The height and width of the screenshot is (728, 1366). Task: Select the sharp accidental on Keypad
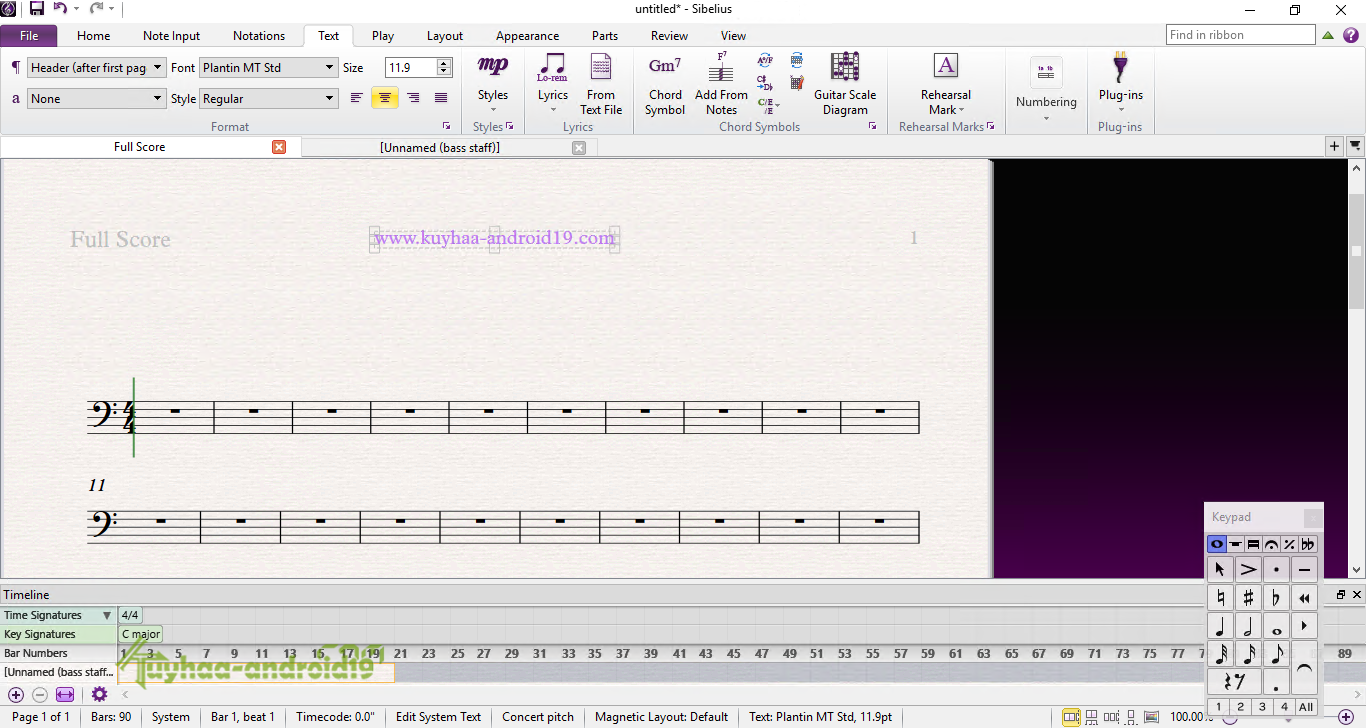coord(1248,598)
